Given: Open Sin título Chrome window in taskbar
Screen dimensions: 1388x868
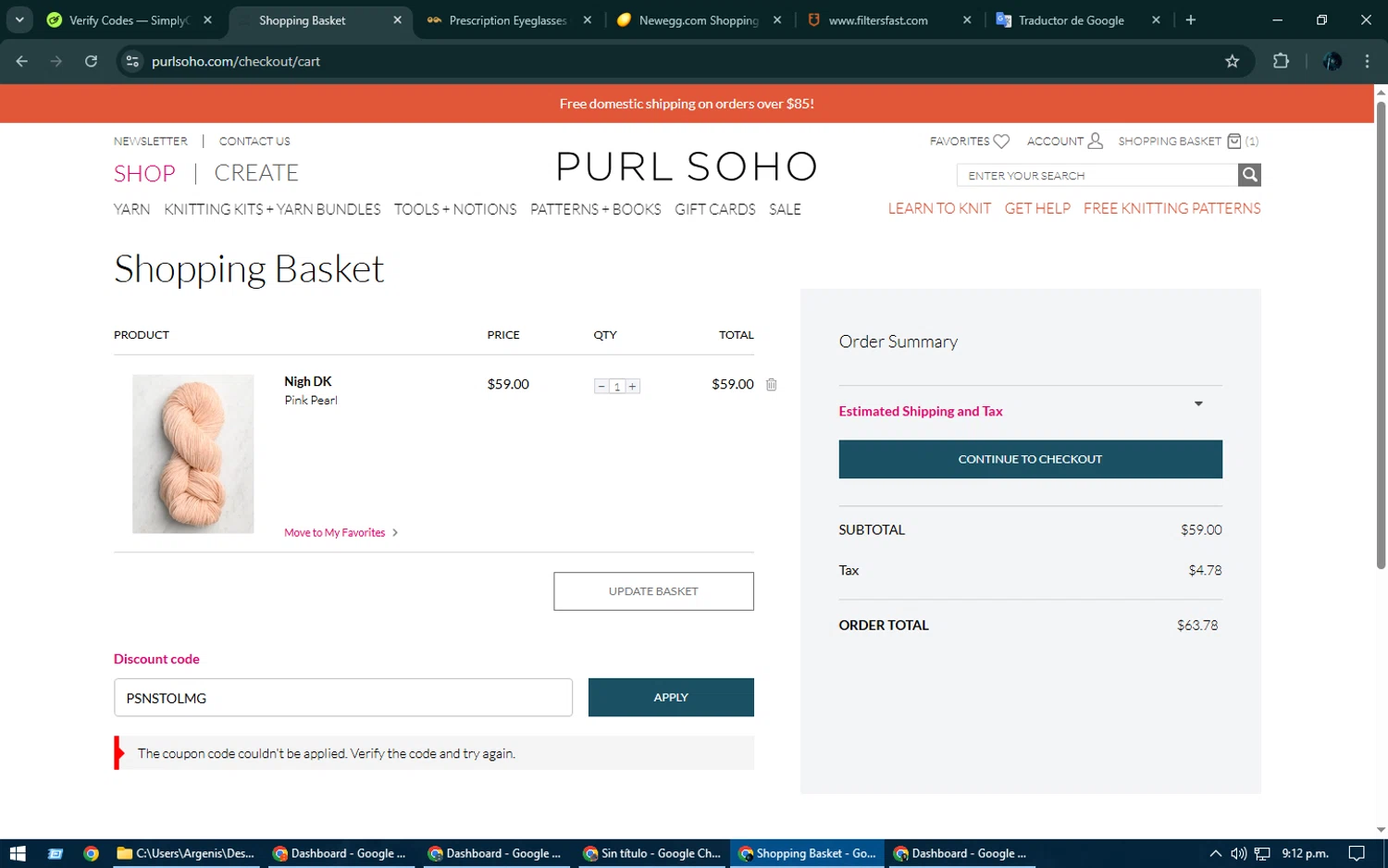Looking at the screenshot, I should 652,853.
